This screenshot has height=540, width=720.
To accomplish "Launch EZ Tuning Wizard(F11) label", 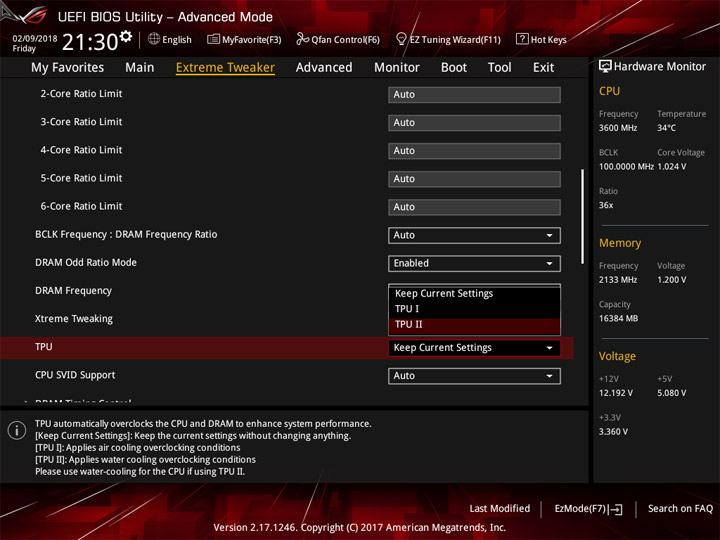I will 455,39.
